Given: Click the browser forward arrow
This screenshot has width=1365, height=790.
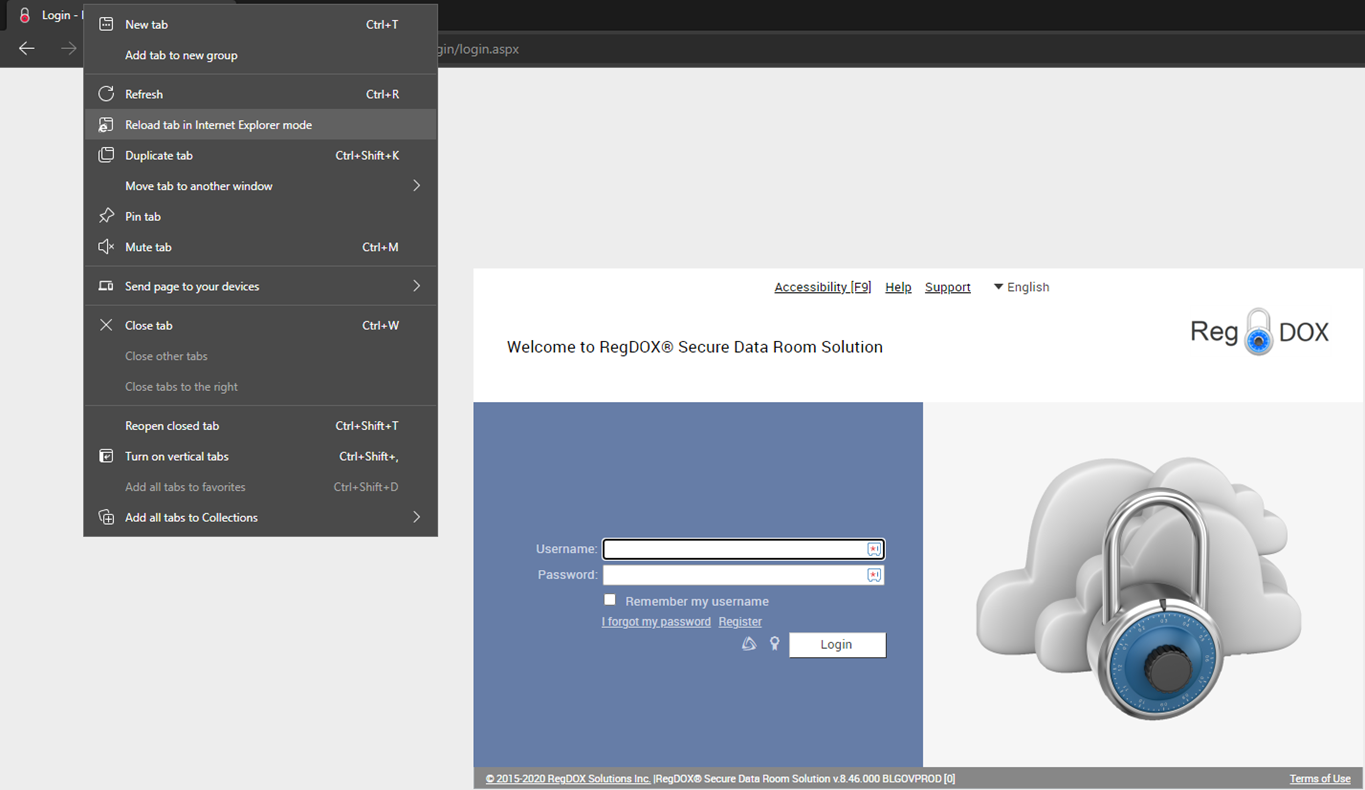Looking at the screenshot, I should [68, 48].
